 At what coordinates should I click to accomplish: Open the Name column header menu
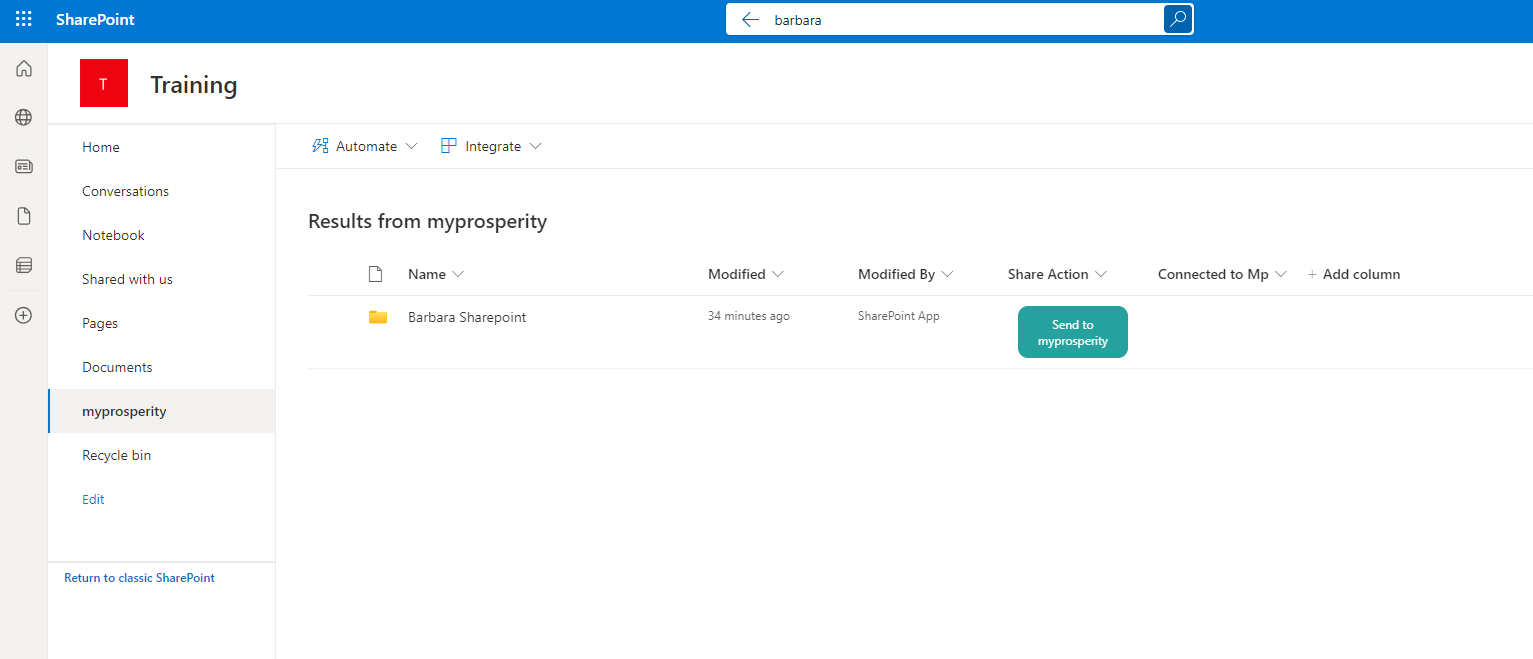tap(436, 274)
